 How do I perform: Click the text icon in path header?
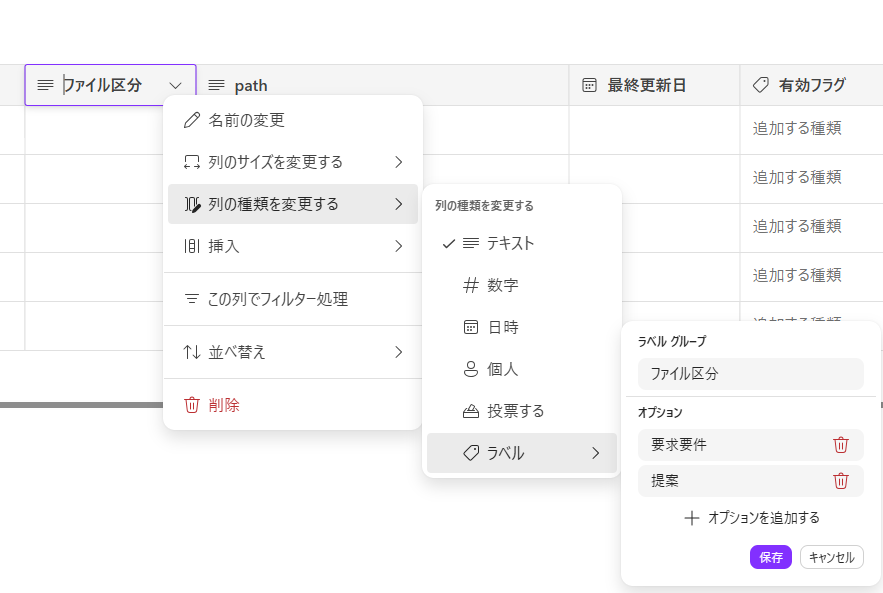[x=216, y=85]
